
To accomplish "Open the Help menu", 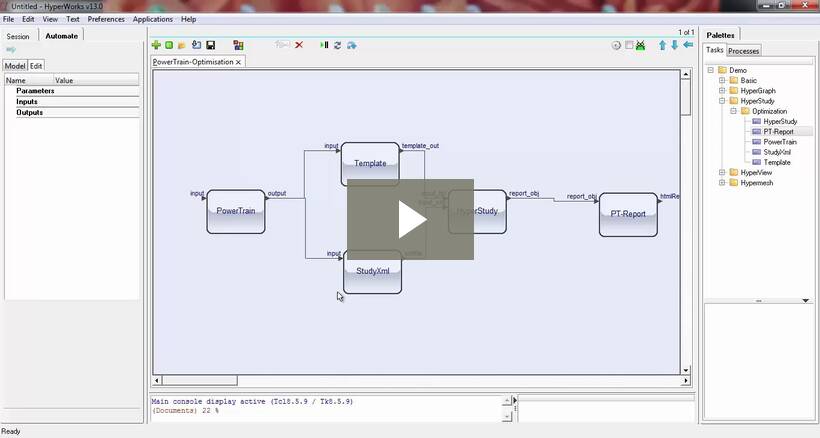I will [x=189, y=19].
